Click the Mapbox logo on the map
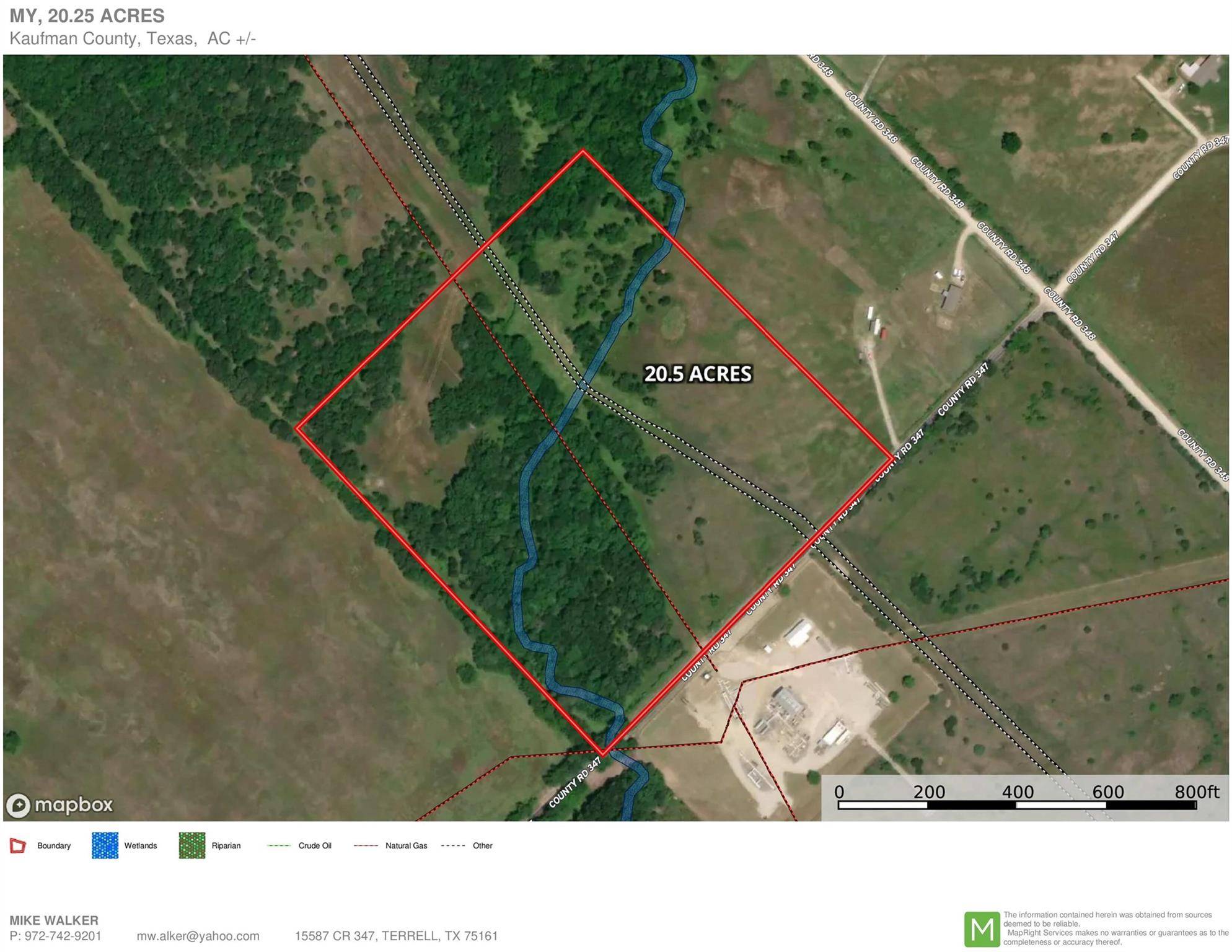Image resolution: width=1232 pixels, height=952 pixels. click(59, 805)
